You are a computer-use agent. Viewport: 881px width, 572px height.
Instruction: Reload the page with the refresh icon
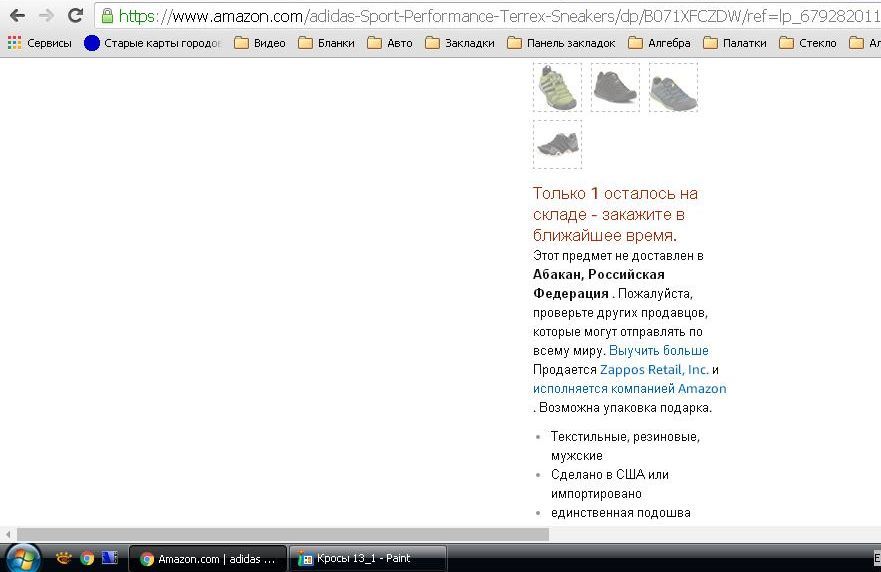click(75, 15)
